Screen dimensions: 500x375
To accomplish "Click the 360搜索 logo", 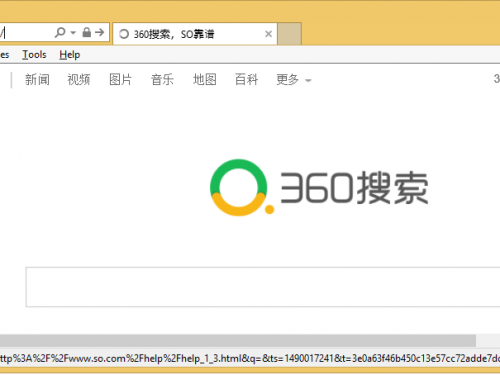I will click(x=319, y=188).
